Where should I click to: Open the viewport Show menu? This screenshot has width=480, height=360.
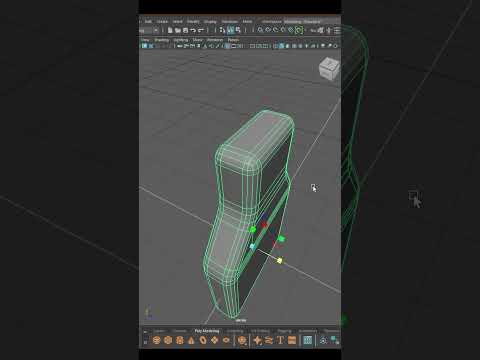[197, 40]
